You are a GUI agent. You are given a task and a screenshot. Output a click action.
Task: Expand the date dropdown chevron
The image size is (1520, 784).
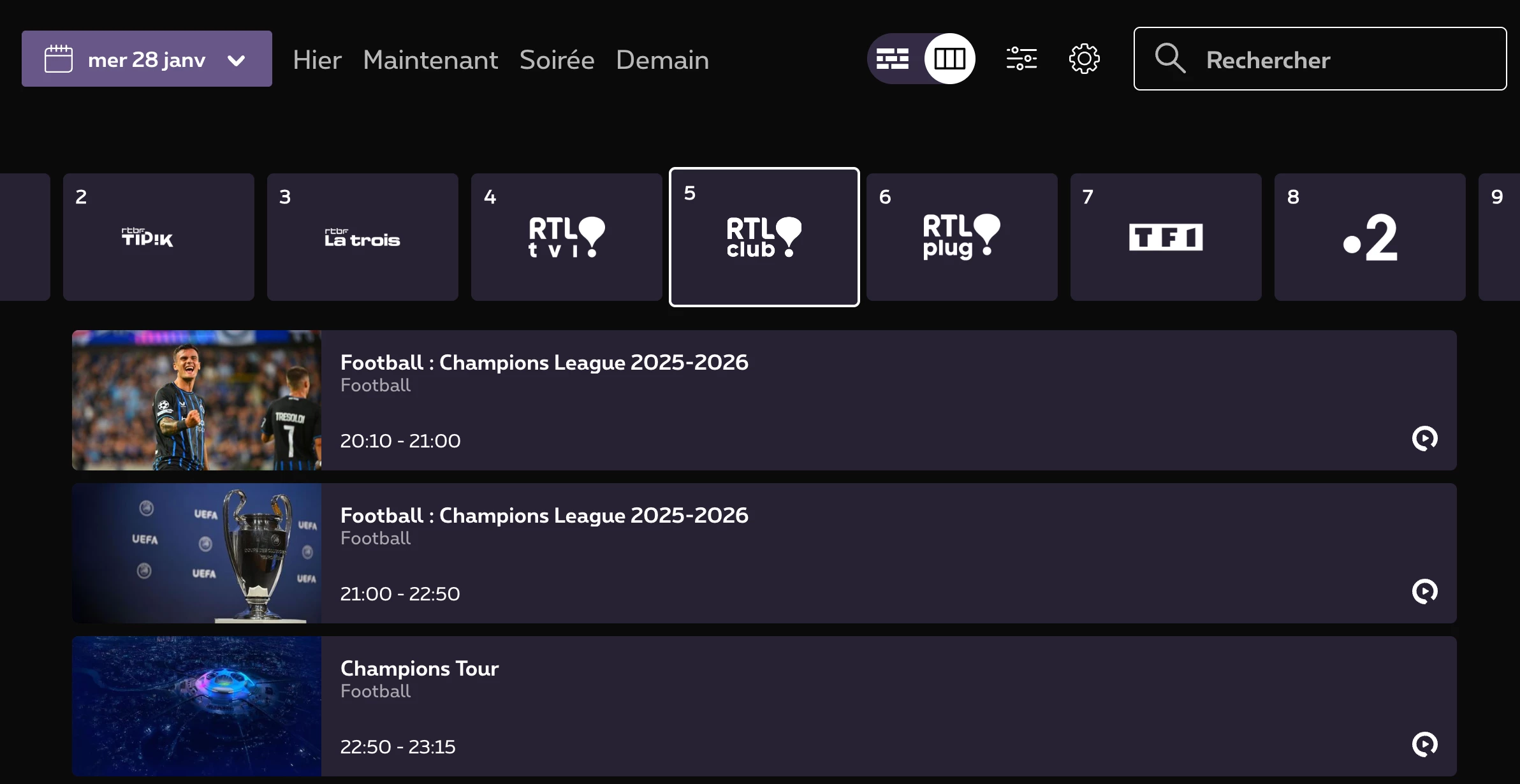click(237, 61)
